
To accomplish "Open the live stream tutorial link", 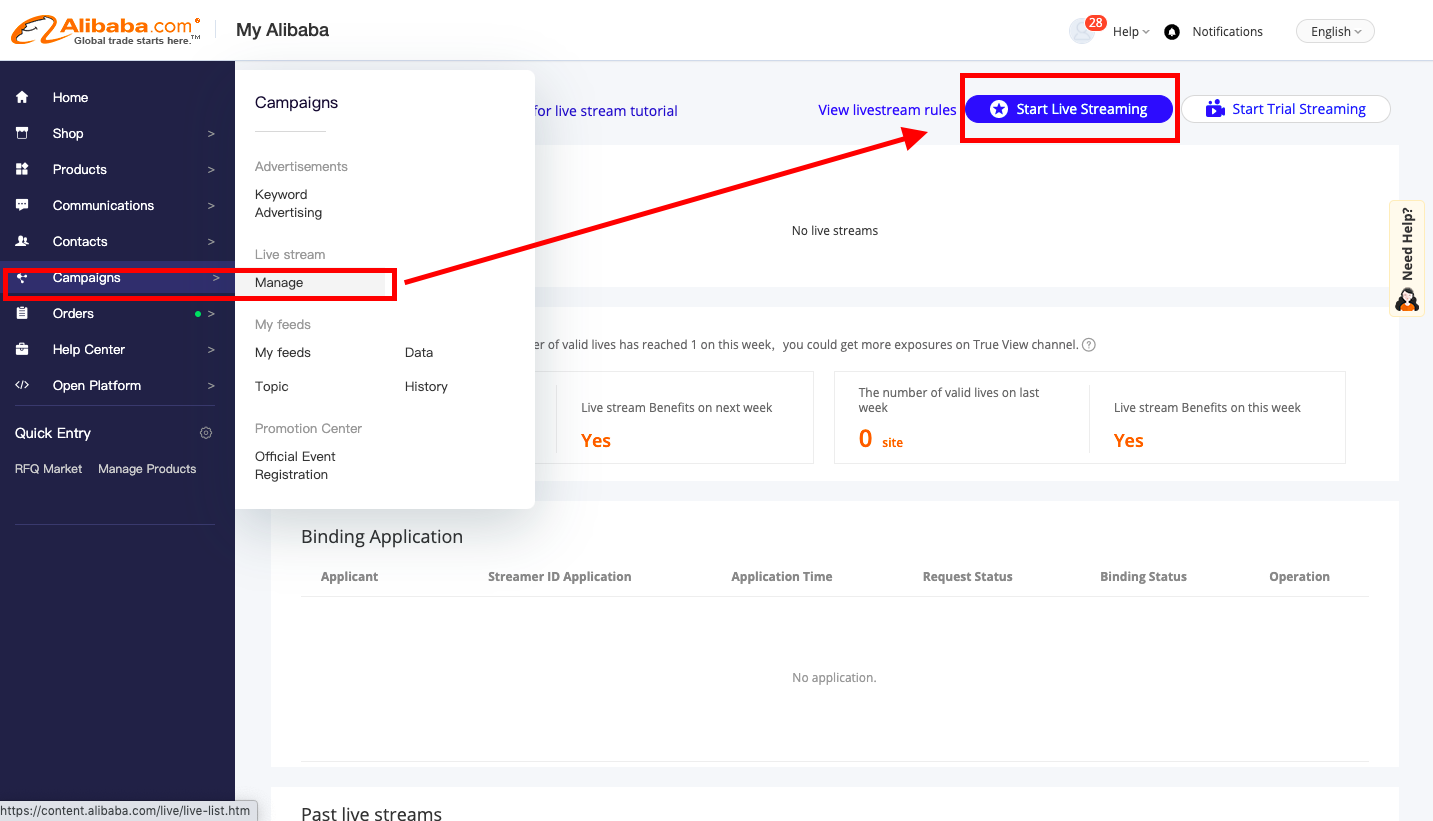I will point(606,111).
